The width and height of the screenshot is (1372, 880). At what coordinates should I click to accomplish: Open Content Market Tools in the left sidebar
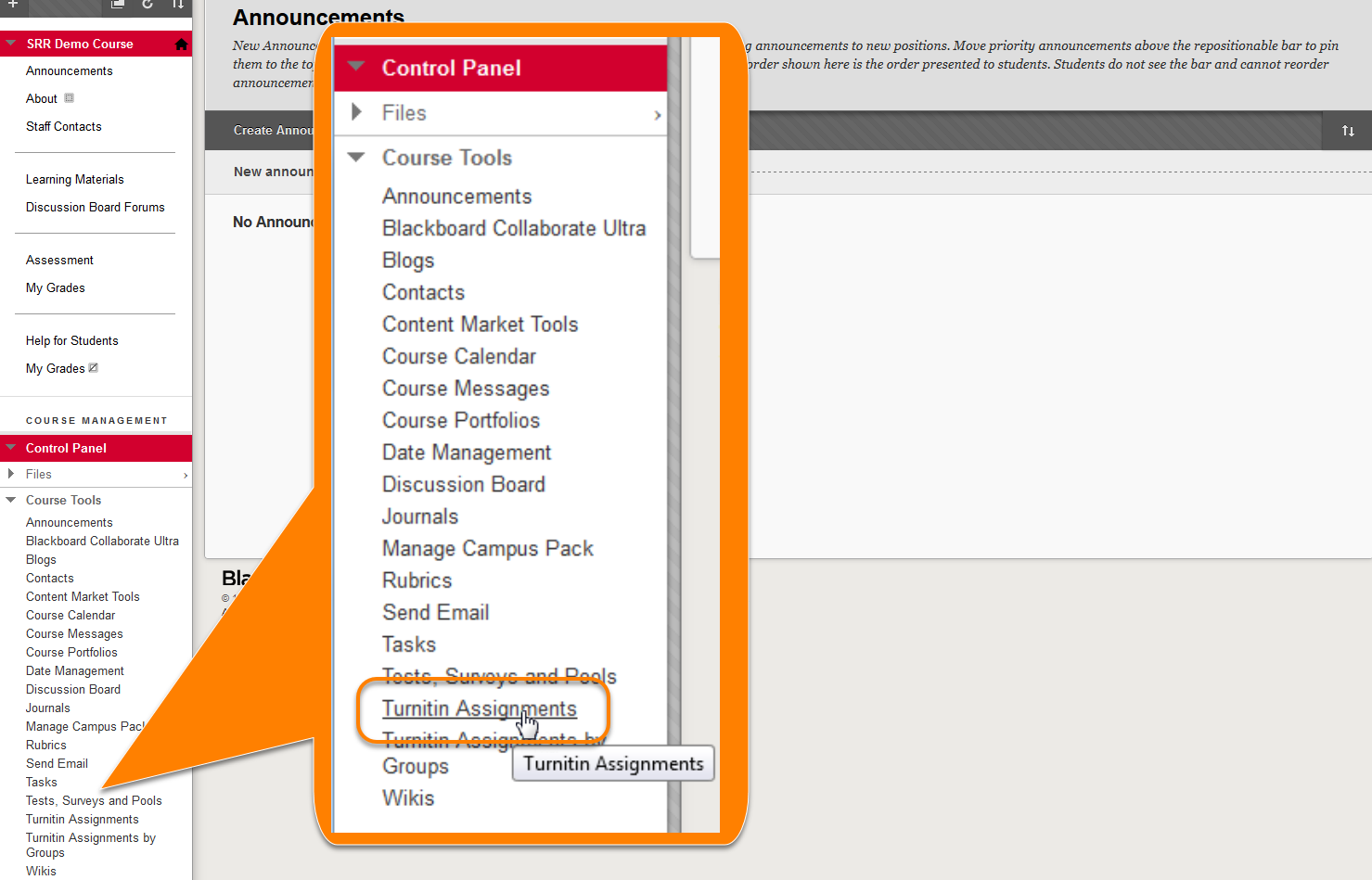(83, 596)
